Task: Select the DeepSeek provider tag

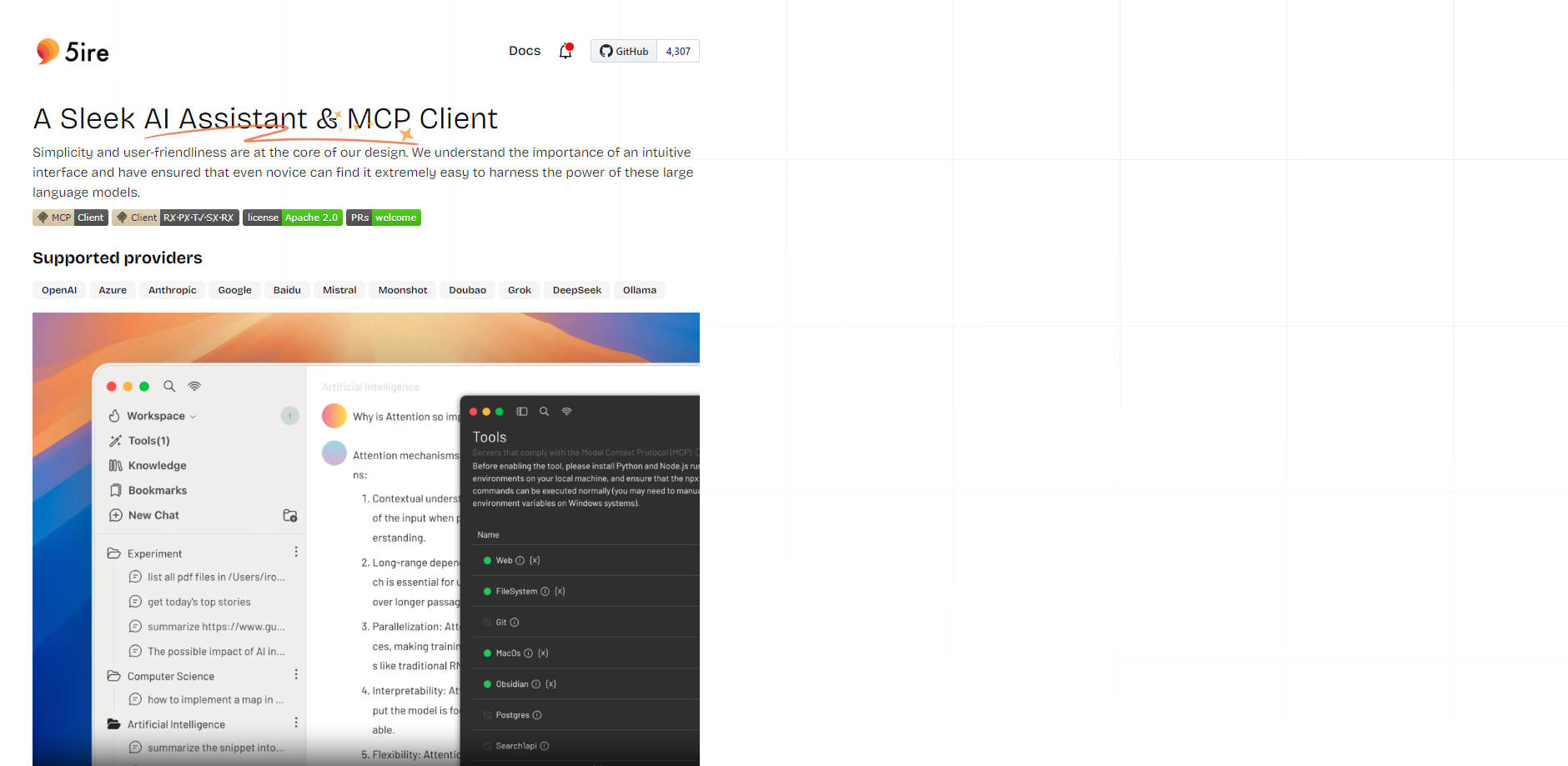Action: 576,290
